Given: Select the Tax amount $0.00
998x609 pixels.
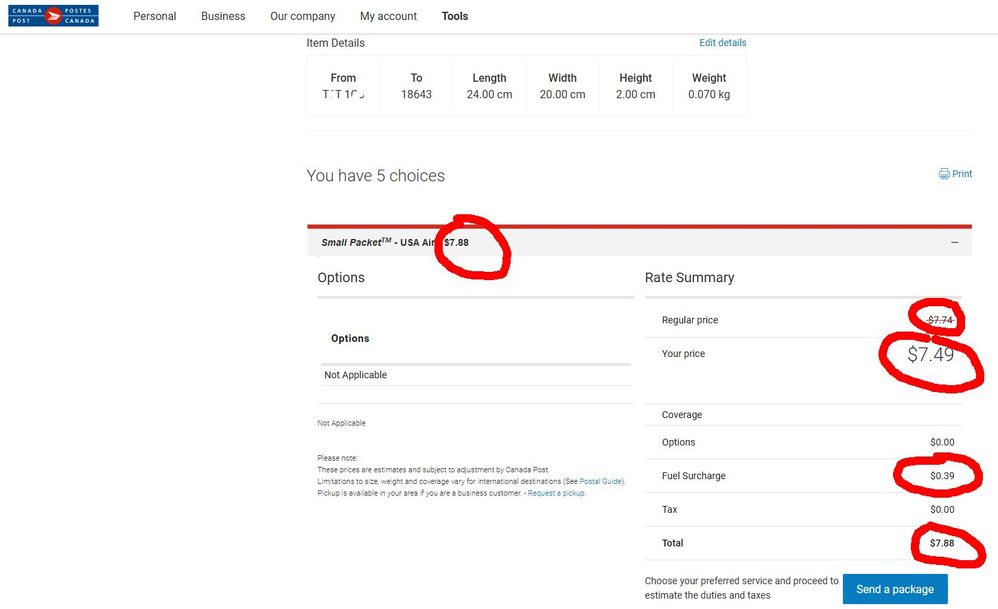Looking at the screenshot, I should pos(942,510).
